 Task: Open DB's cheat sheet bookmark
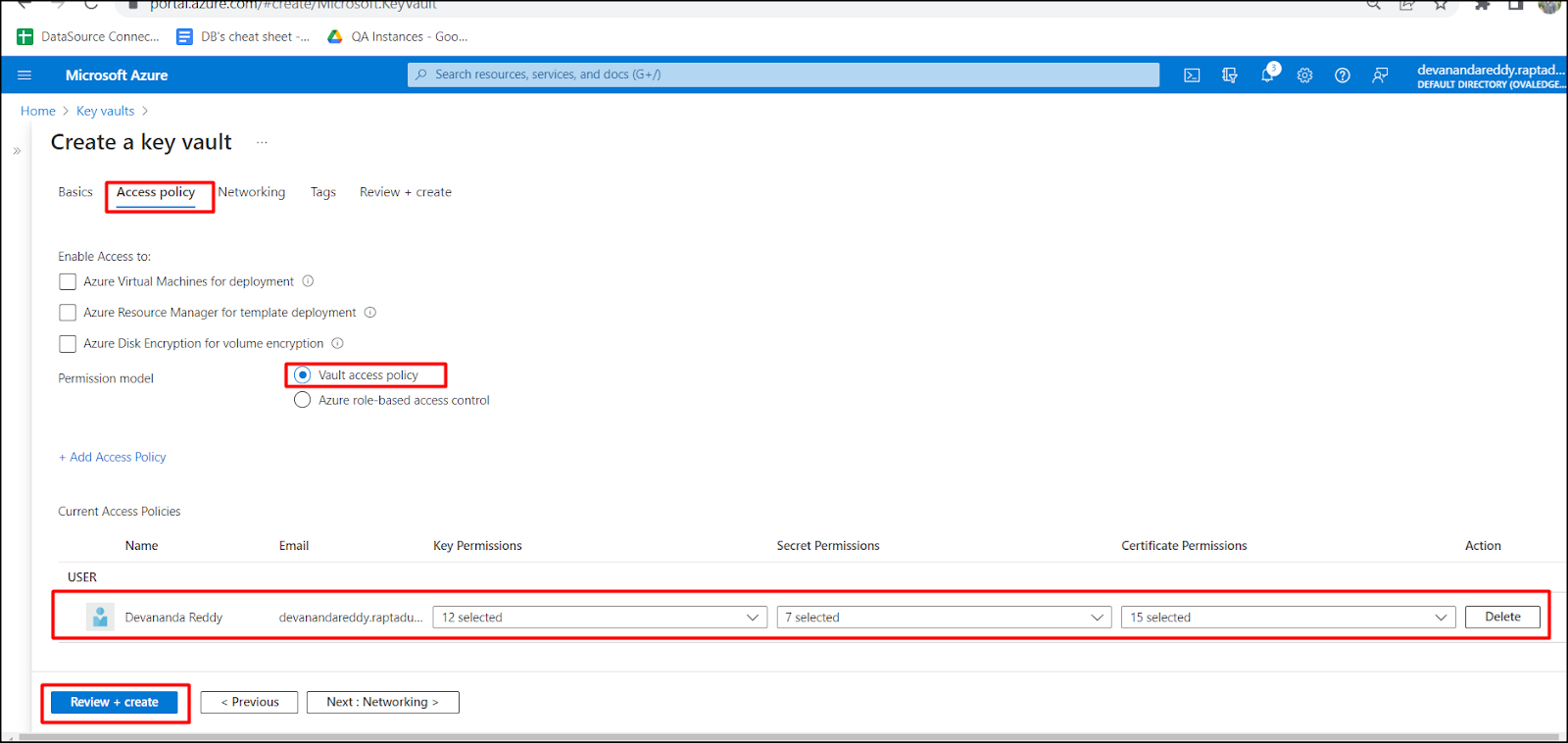click(x=243, y=36)
